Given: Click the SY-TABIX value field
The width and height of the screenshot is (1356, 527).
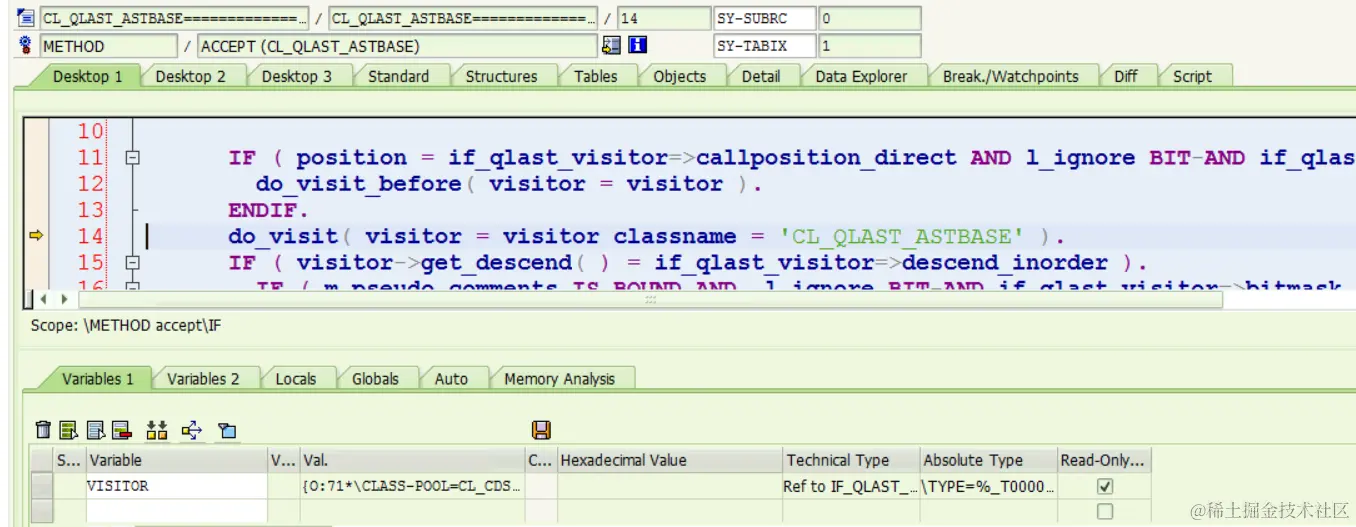Looking at the screenshot, I should 869,46.
